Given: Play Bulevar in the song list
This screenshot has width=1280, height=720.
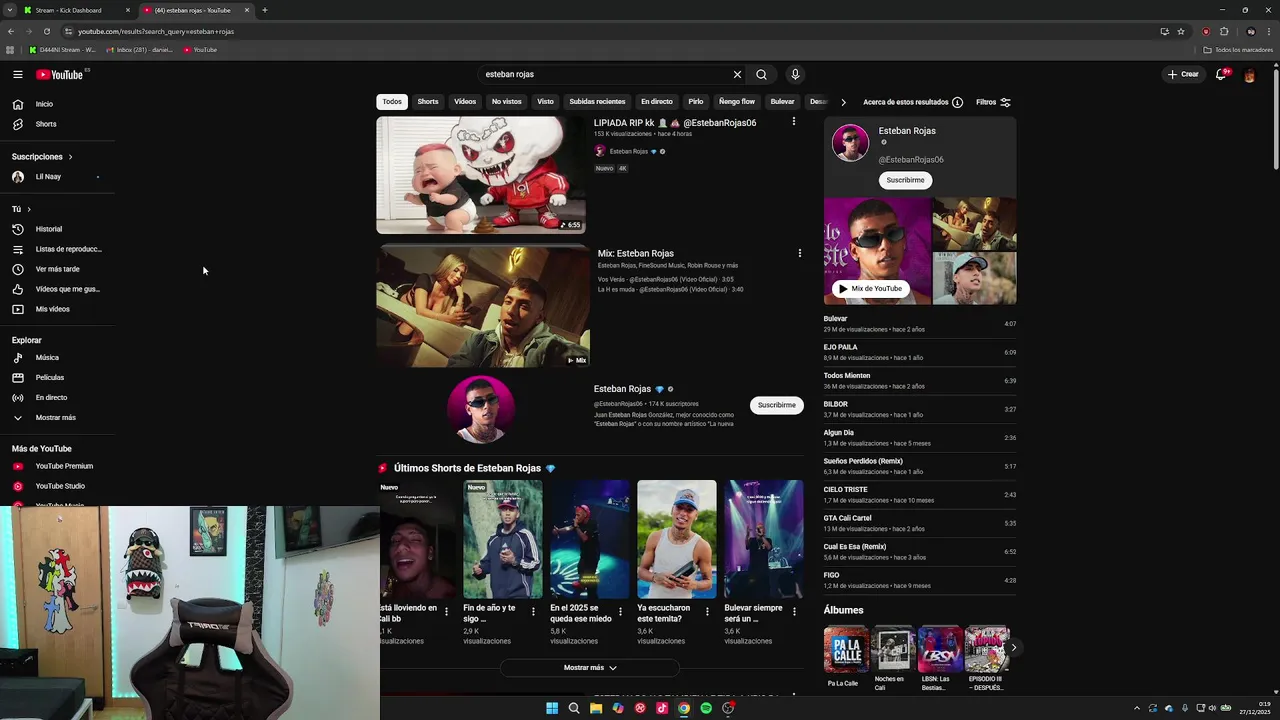Looking at the screenshot, I should tap(920, 324).
